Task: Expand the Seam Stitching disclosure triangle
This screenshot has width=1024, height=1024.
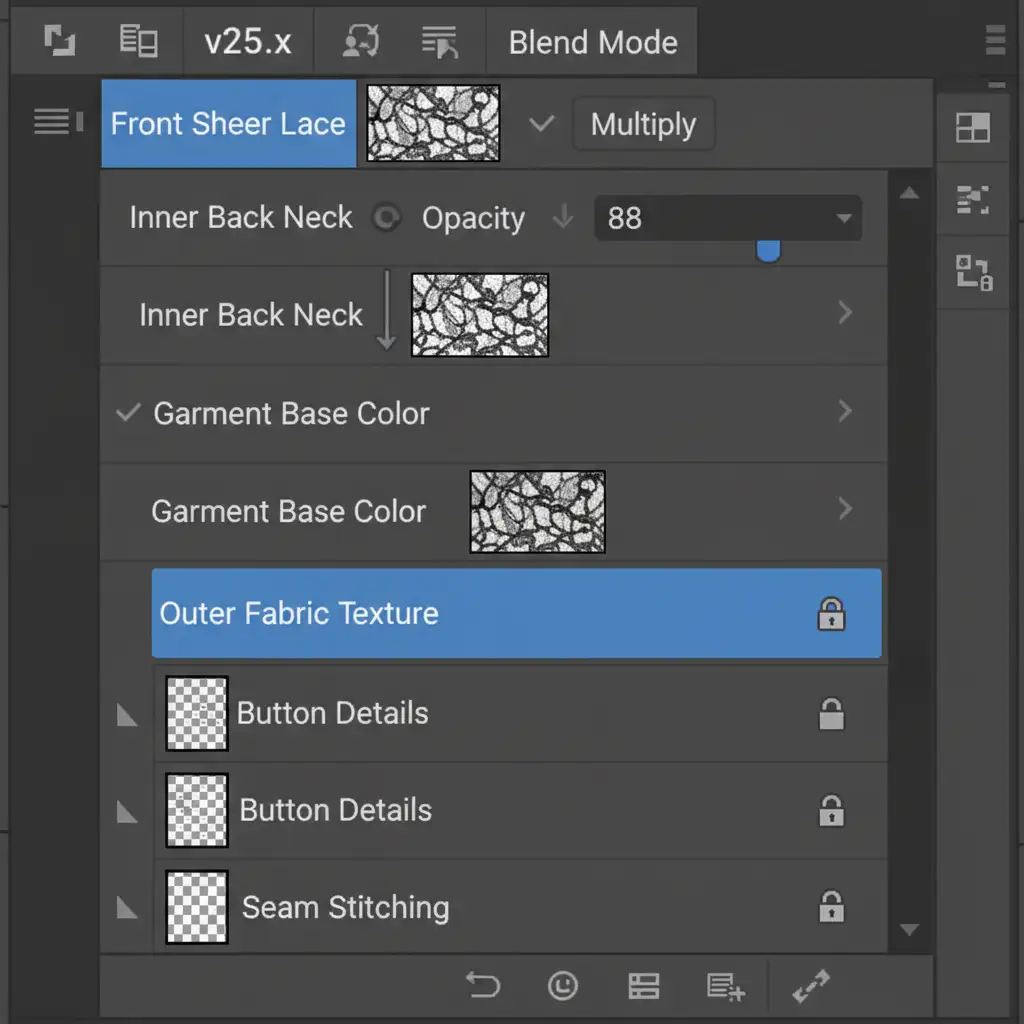Action: (127, 908)
